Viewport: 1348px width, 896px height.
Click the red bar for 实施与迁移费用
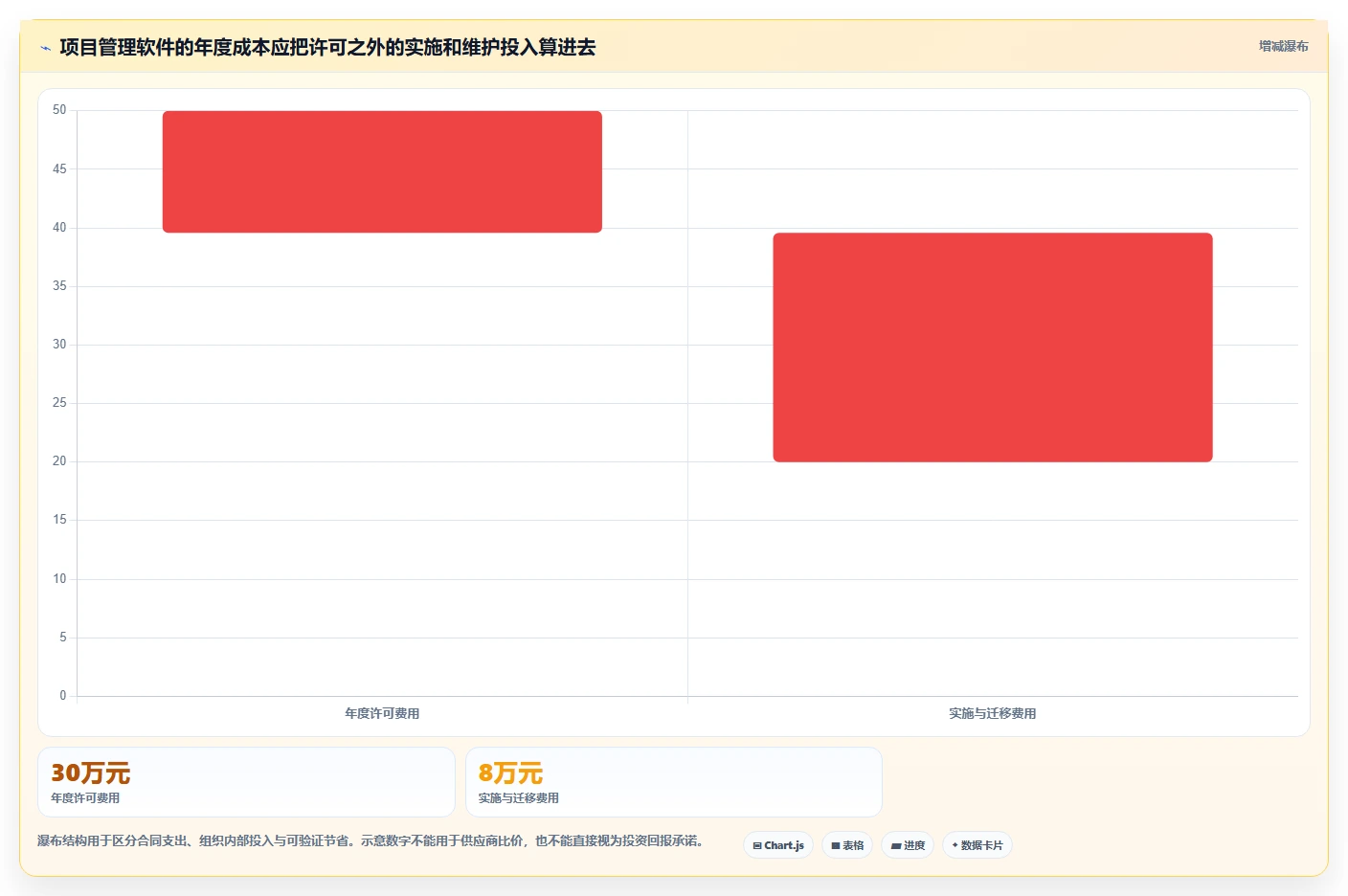point(993,347)
